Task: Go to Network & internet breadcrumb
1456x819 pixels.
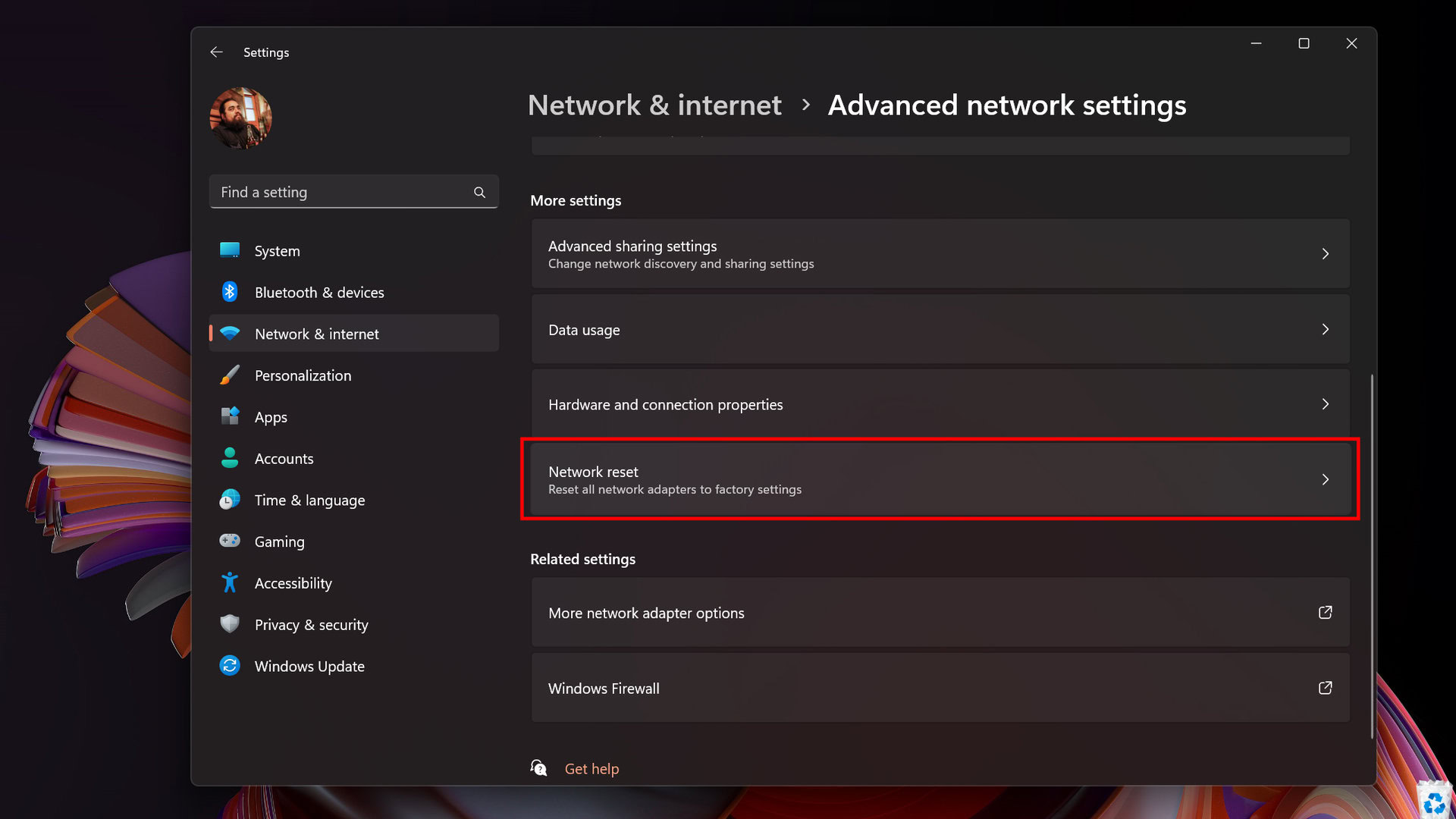Action: (654, 105)
